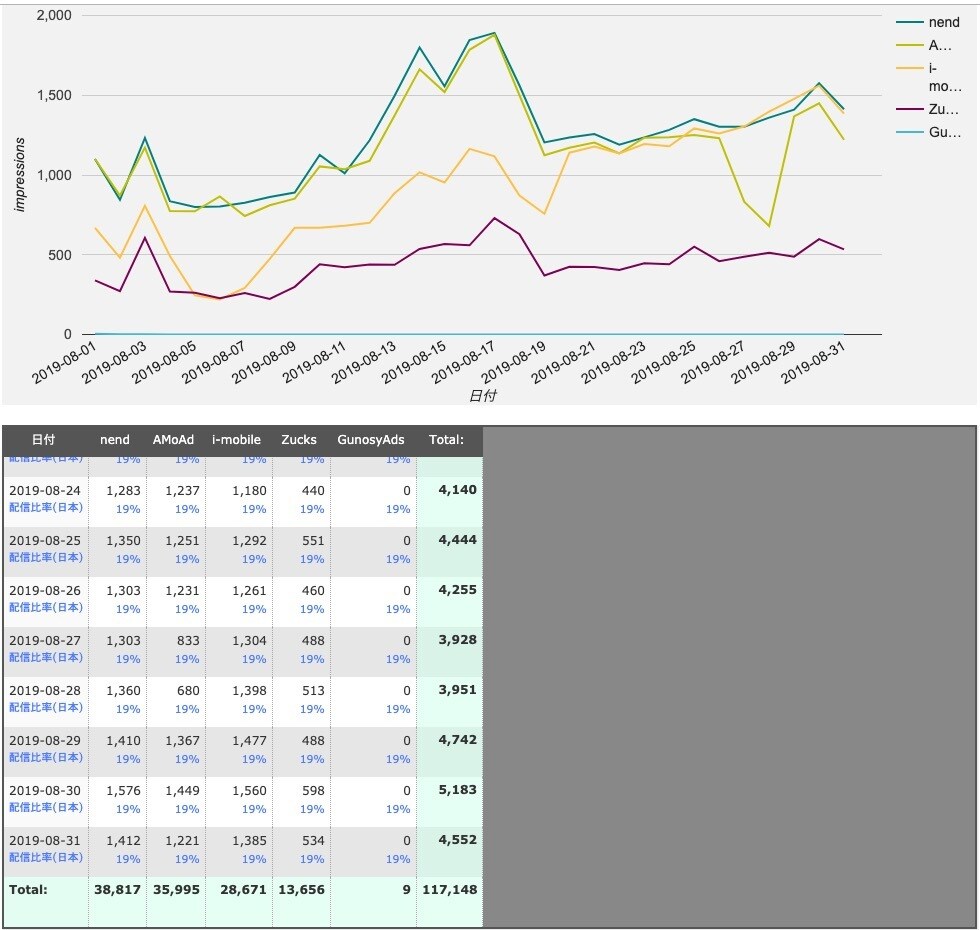Click the 2019-08-01 label on chart x-axis
Image resolution: width=980 pixels, height=930 pixels.
[x=64, y=362]
